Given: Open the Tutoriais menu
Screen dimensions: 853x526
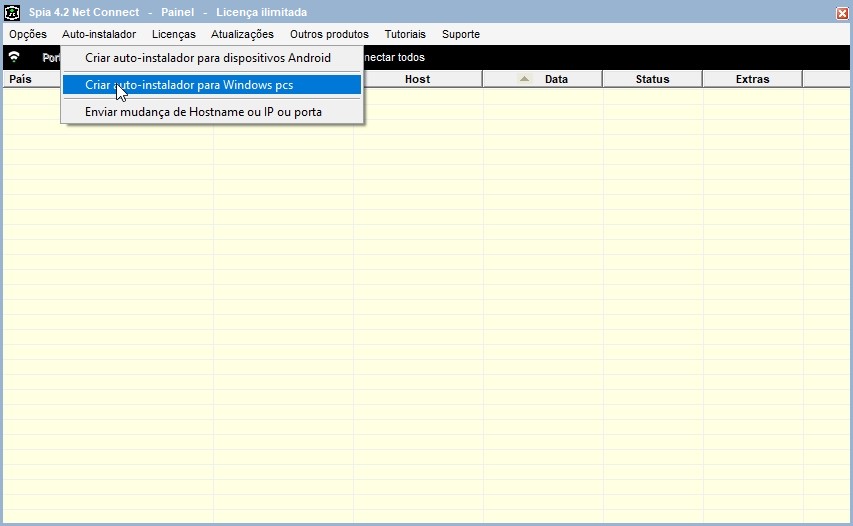Looking at the screenshot, I should [x=405, y=34].
